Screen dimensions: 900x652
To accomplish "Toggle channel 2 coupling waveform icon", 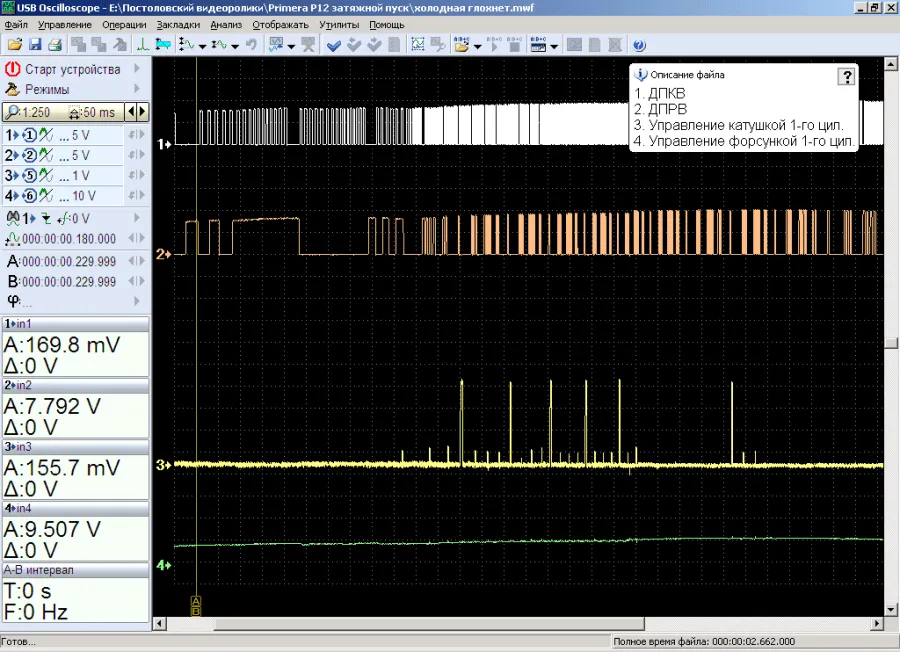I will [46, 156].
